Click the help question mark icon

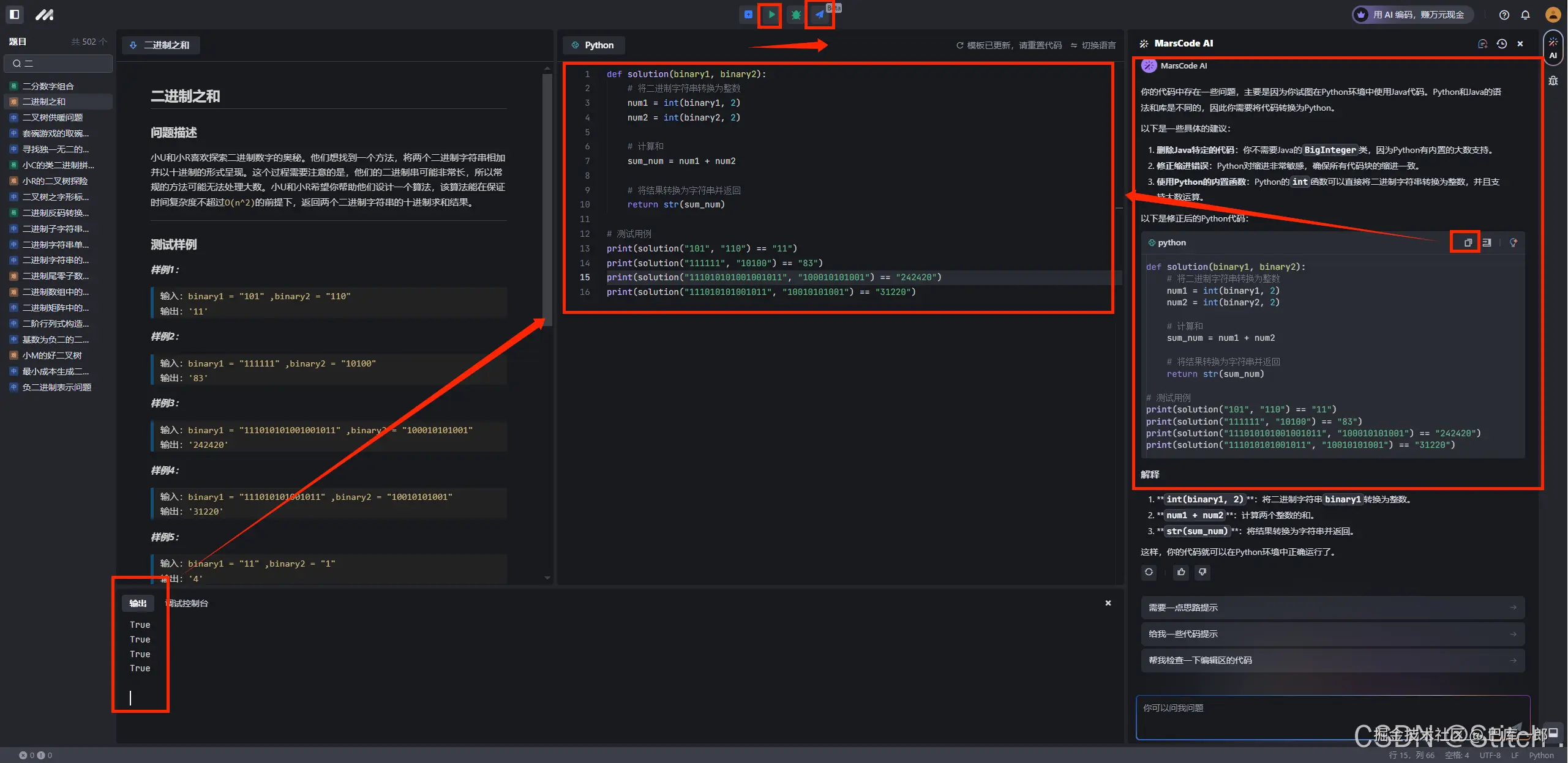coord(1504,15)
